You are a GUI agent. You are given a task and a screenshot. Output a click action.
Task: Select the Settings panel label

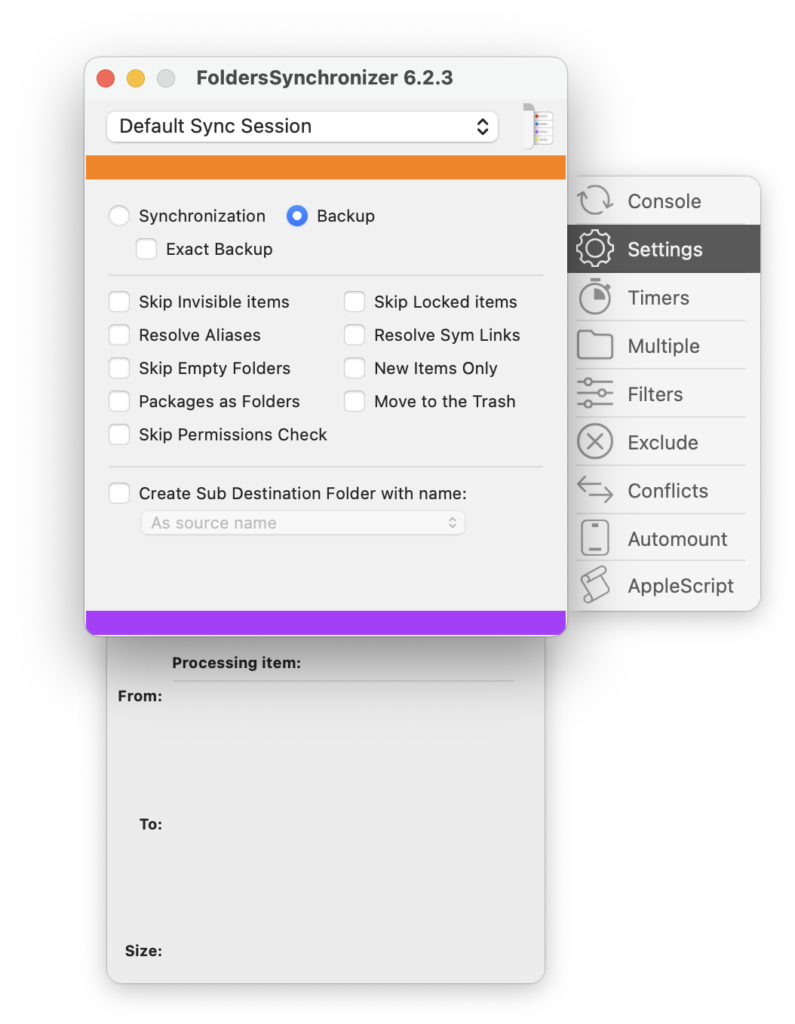point(665,249)
